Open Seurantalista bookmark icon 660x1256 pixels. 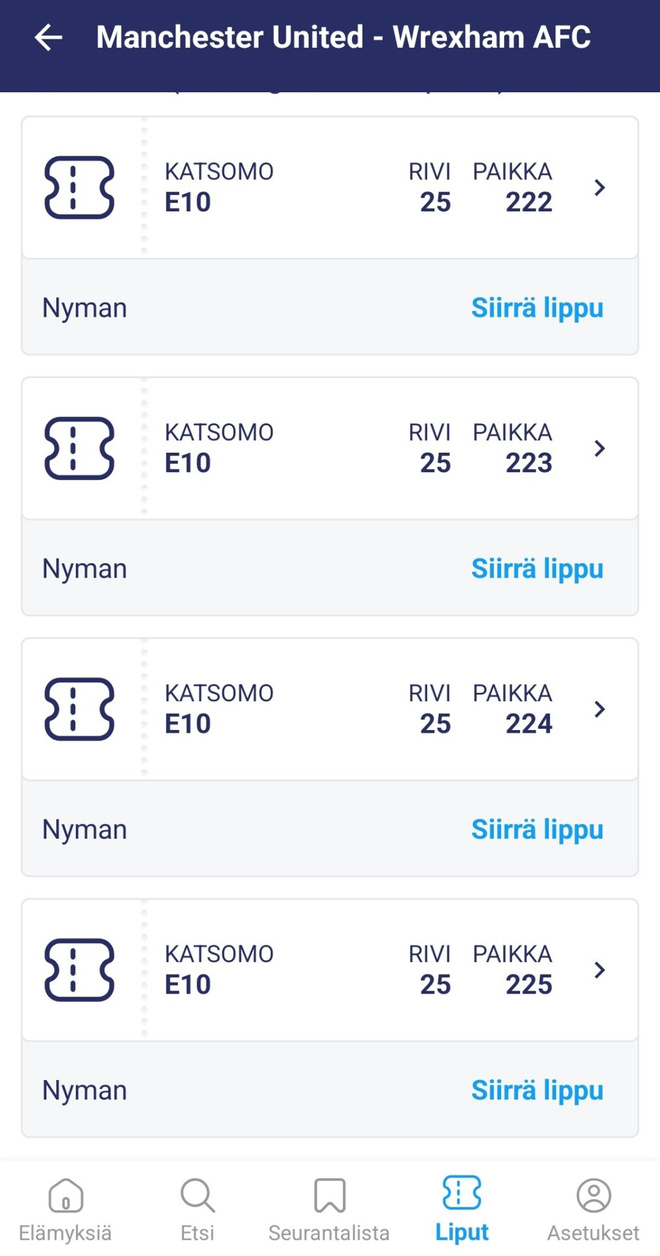click(329, 1195)
